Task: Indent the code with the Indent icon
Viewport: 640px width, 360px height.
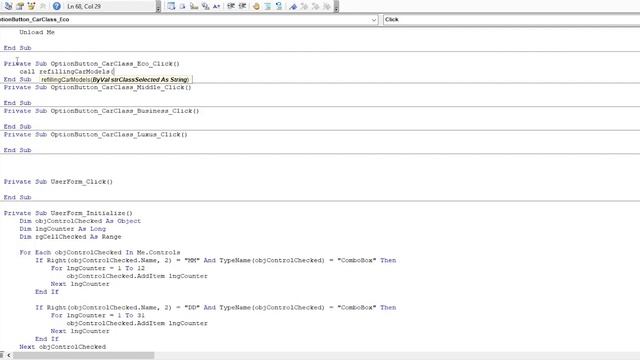Action: 231,6
